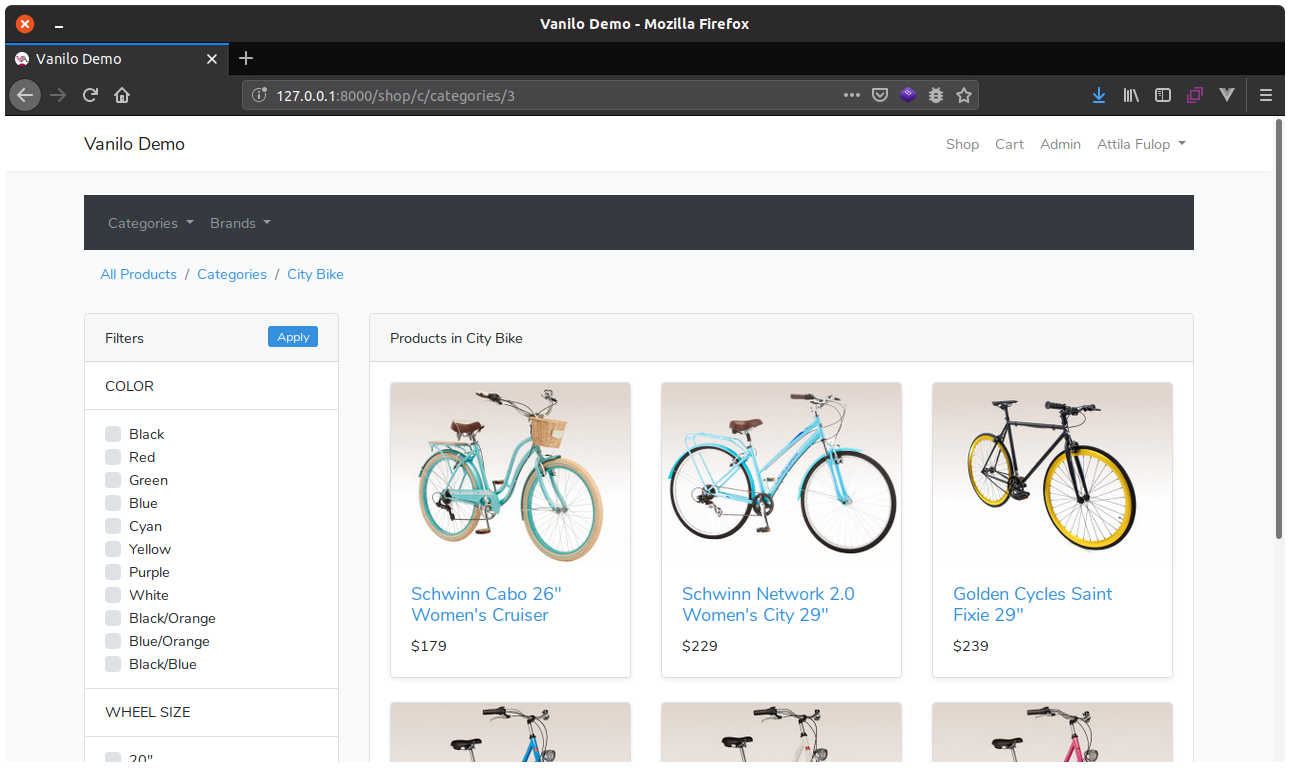Close the Vanilo Demo tab

click(211, 59)
